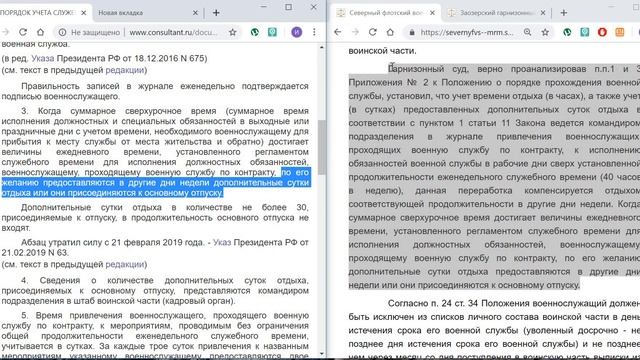Click paragraph starting 'Дополнительные сутки отдыха'
Image resolution: width=640 pixels, height=360 pixels.
(x=155, y=218)
